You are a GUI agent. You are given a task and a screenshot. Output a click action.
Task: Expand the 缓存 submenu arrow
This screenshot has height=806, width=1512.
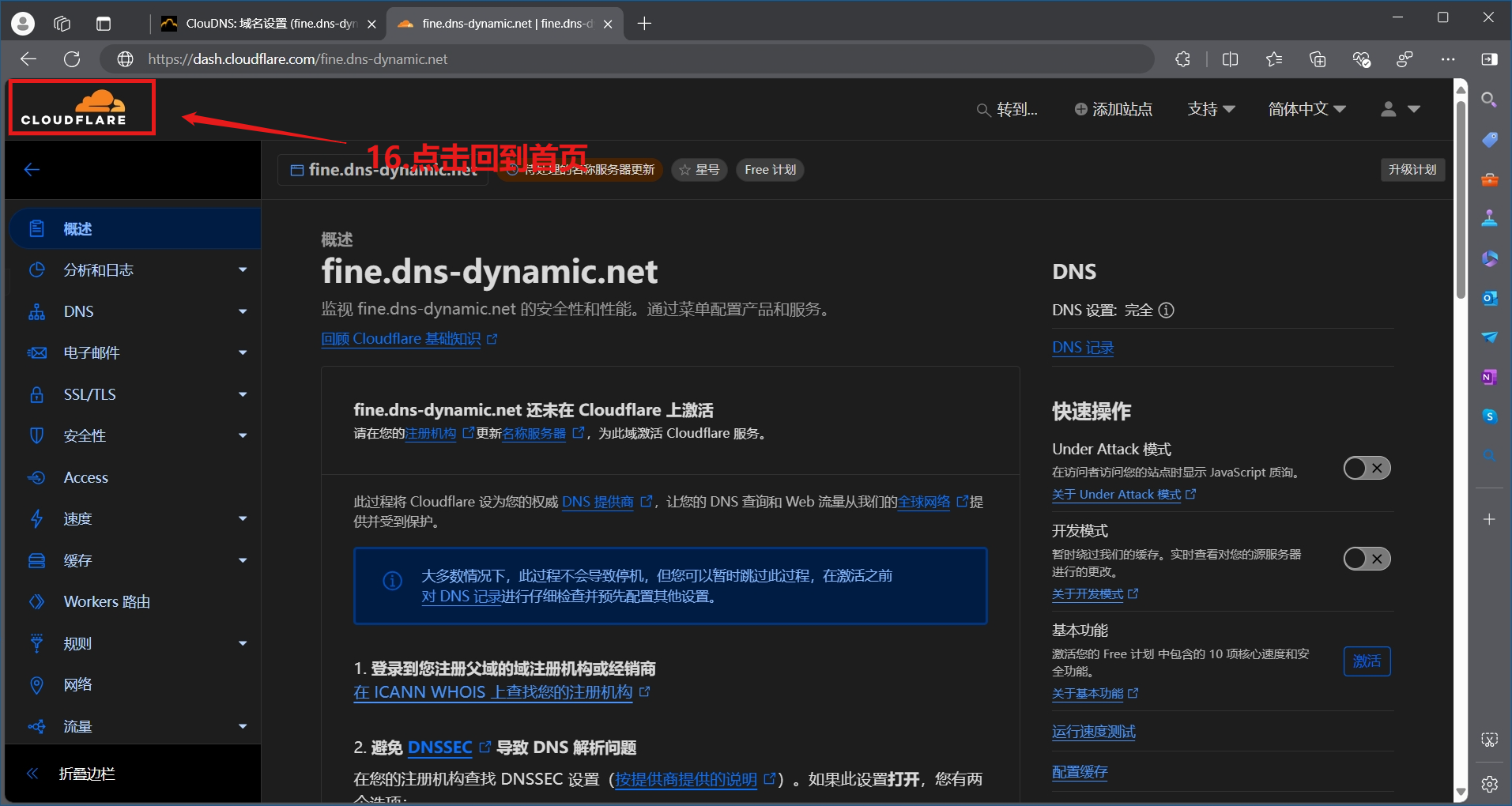click(x=243, y=560)
